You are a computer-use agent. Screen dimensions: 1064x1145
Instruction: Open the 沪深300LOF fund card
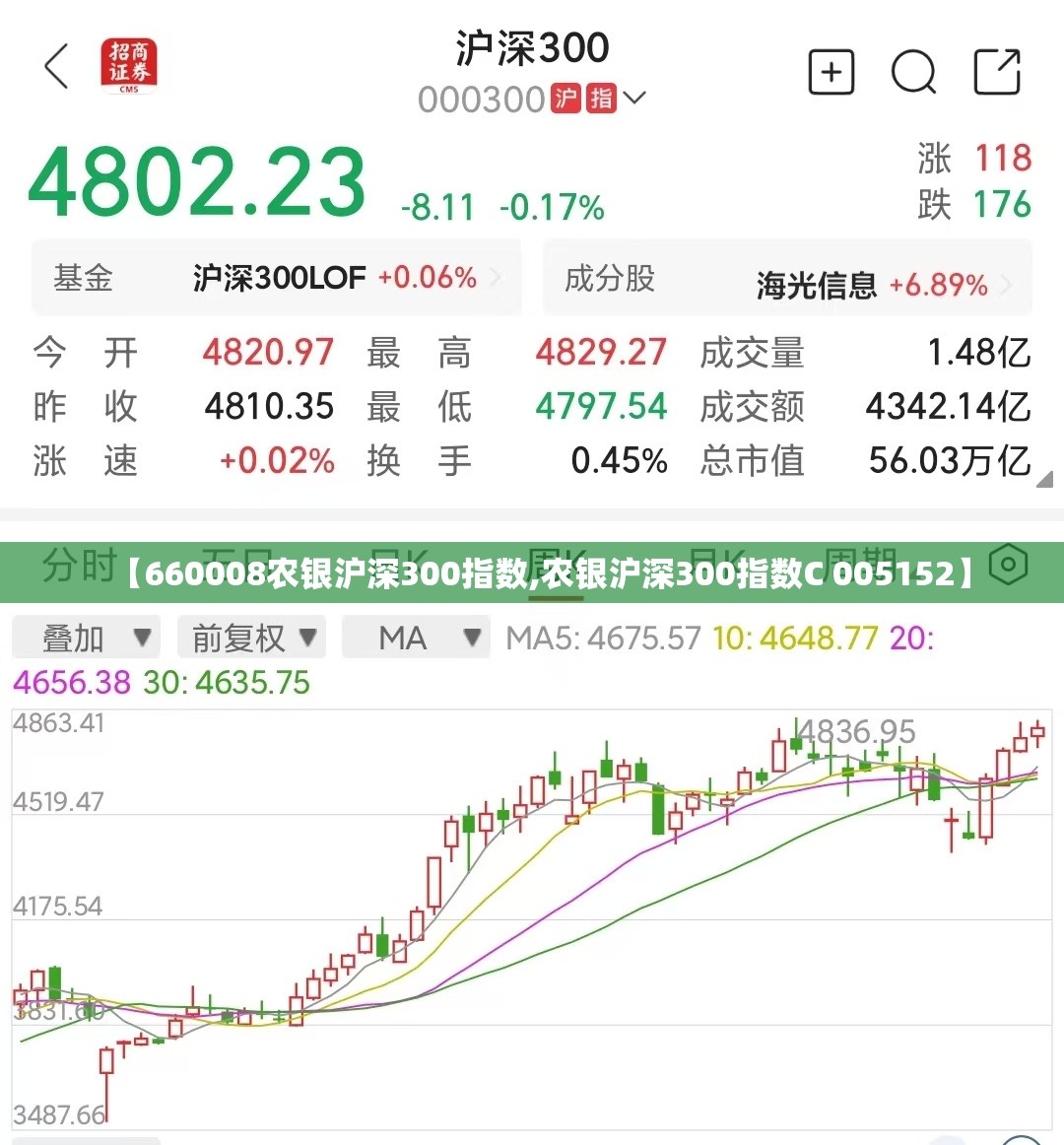tap(276, 278)
